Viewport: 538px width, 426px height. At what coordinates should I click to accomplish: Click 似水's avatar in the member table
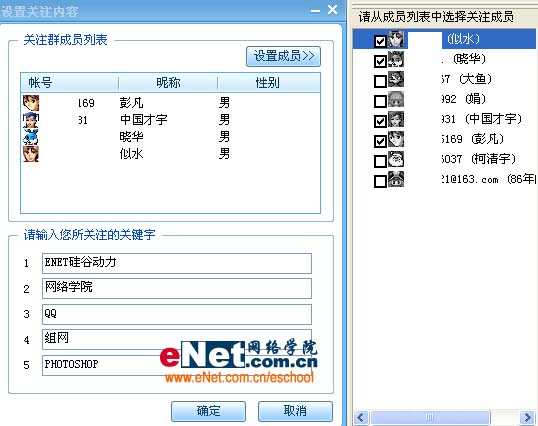click(31, 154)
